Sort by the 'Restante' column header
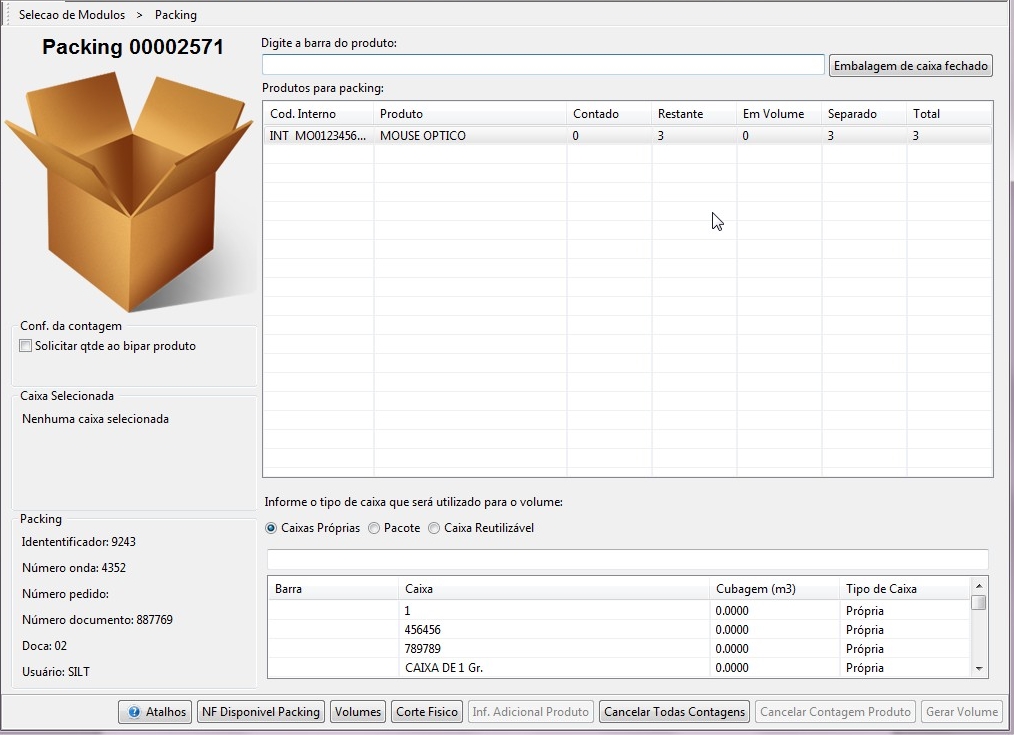 click(x=693, y=114)
